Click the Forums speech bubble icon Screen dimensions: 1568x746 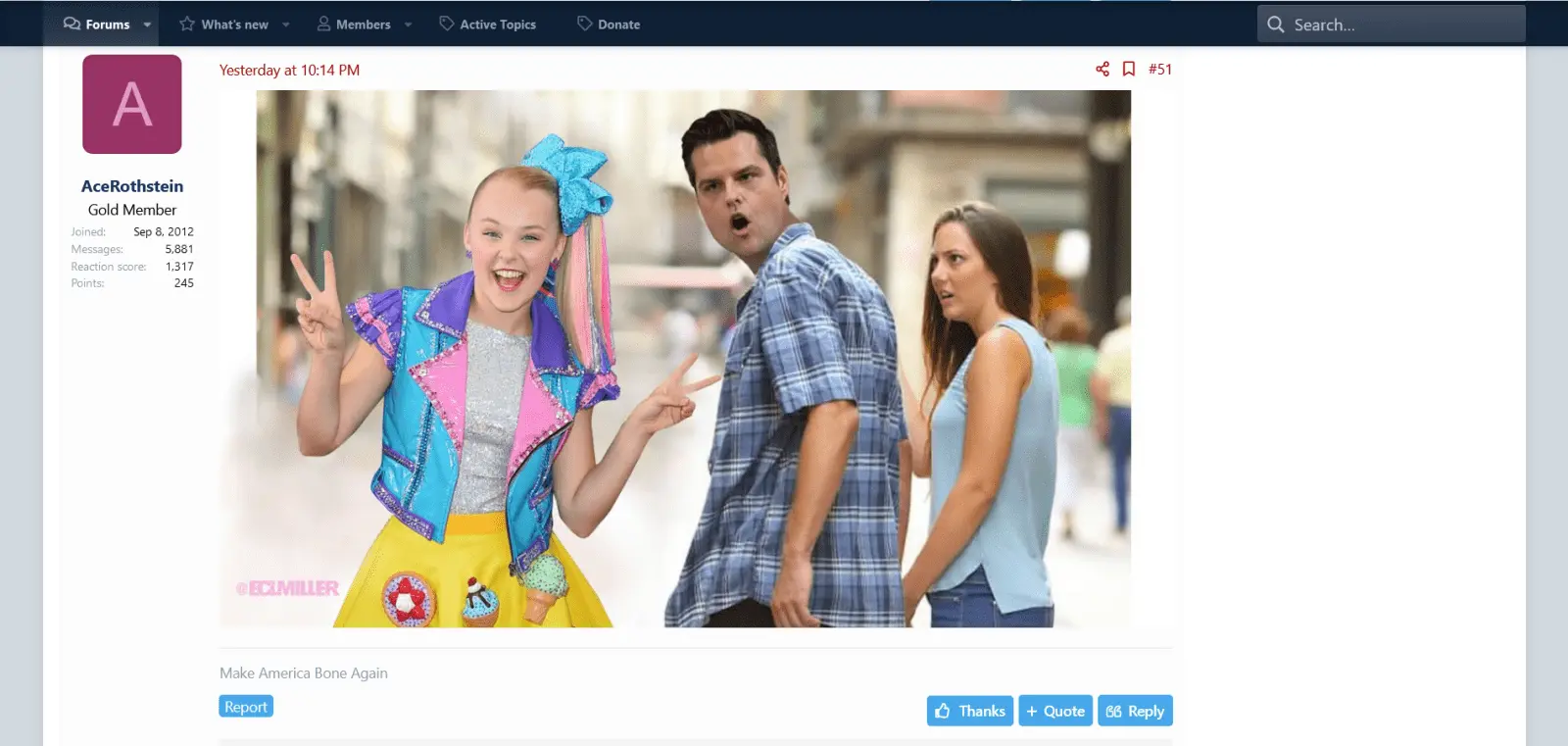72,24
